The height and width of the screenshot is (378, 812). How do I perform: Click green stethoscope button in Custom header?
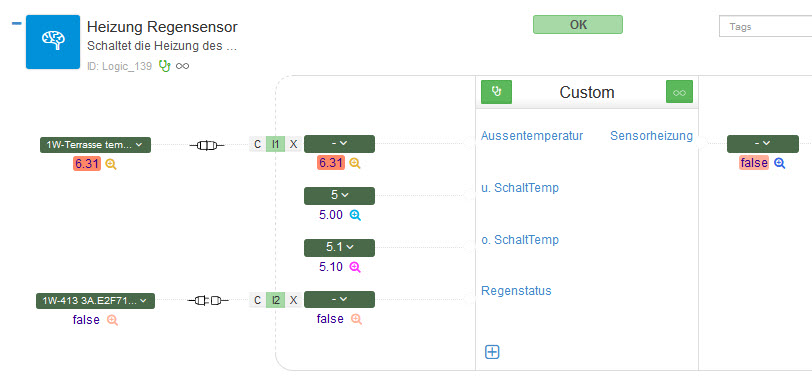click(496, 92)
